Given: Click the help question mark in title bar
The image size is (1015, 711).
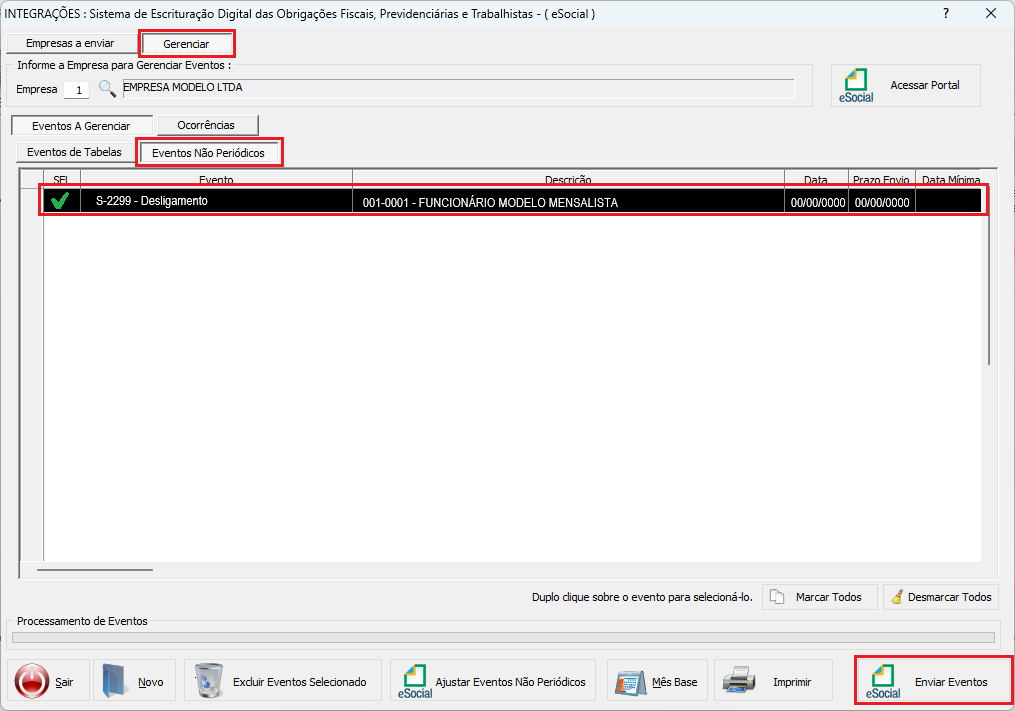Looking at the screenshot, I should click(x=945, y=13).
